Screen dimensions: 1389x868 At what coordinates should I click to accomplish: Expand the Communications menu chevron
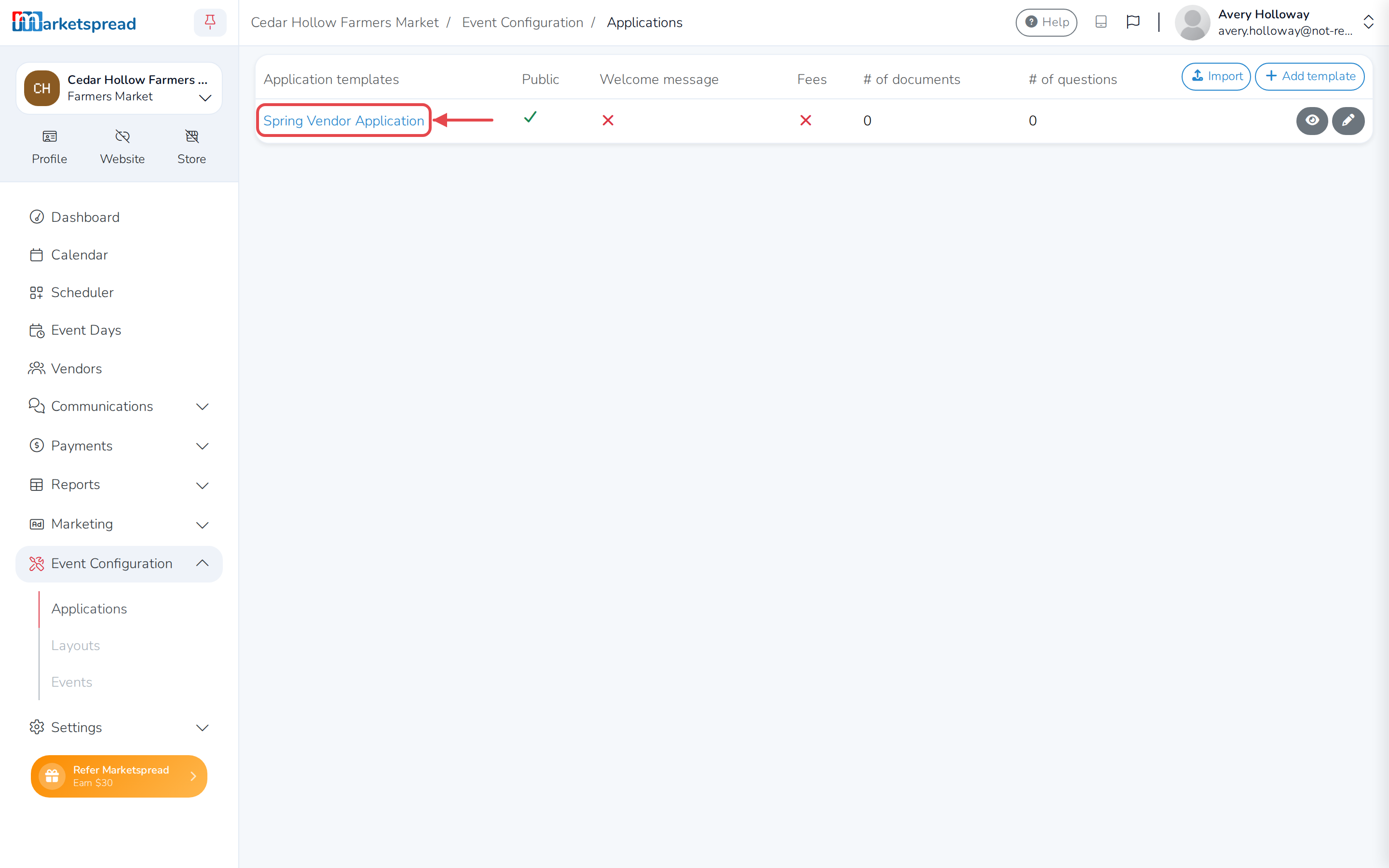pos(202,407)
